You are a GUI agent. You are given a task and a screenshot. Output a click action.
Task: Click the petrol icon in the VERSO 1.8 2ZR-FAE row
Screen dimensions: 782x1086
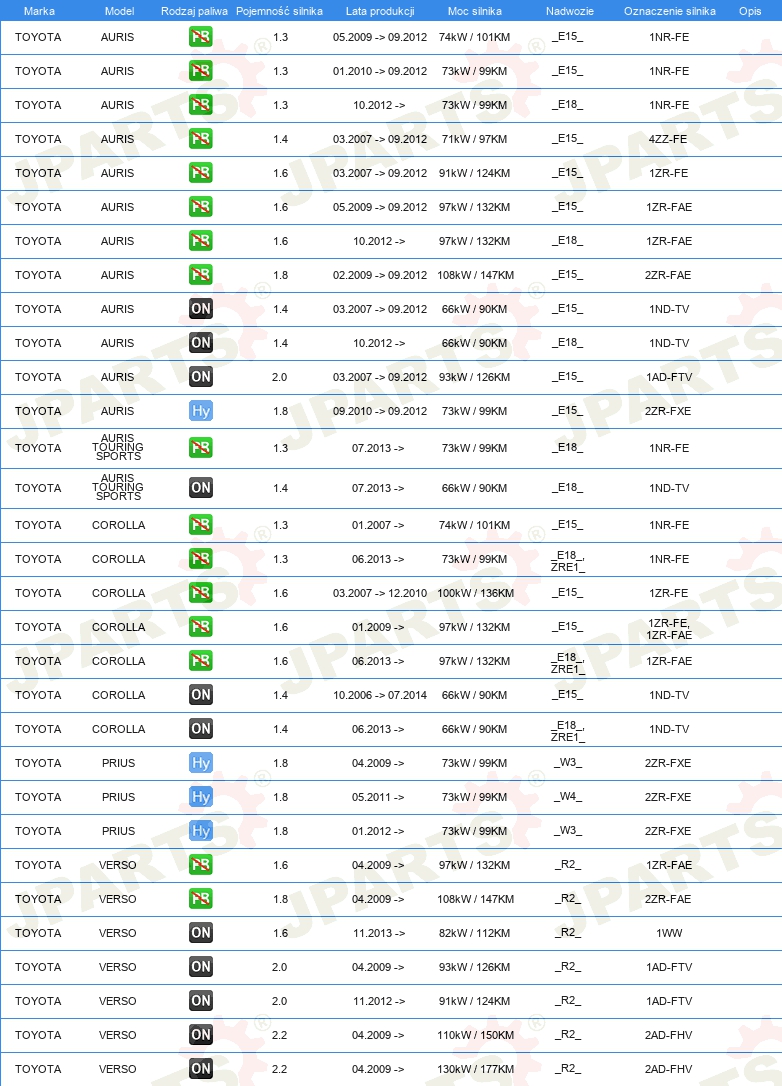(200, 898)
